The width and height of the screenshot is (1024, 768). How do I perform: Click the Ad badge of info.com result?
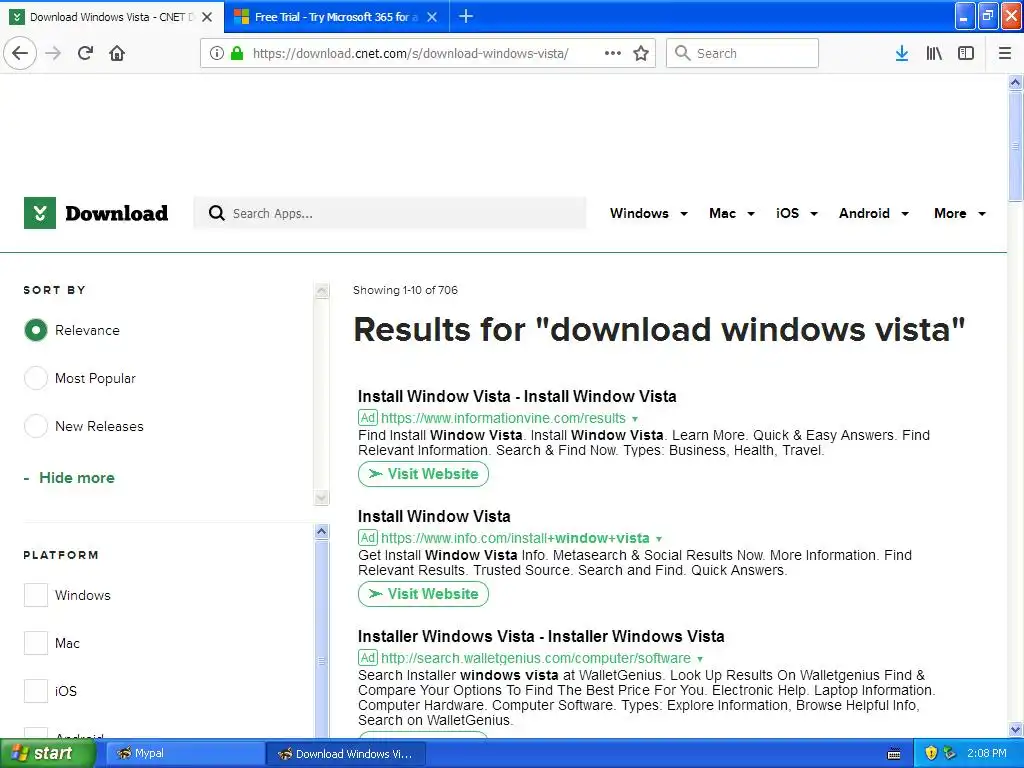(368, 537)
